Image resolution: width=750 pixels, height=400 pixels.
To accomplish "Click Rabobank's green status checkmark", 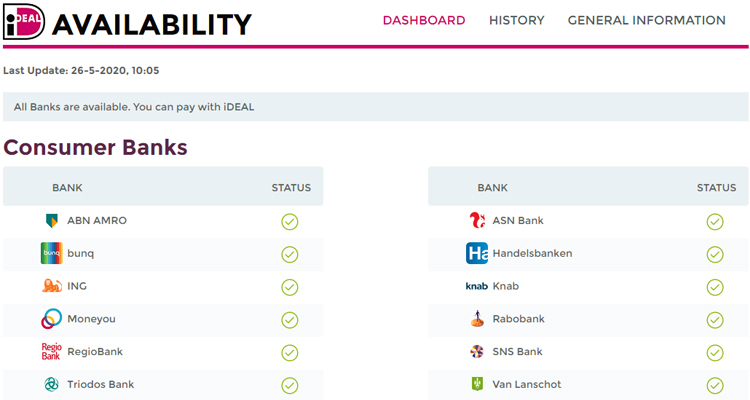I will pos(715,320).
